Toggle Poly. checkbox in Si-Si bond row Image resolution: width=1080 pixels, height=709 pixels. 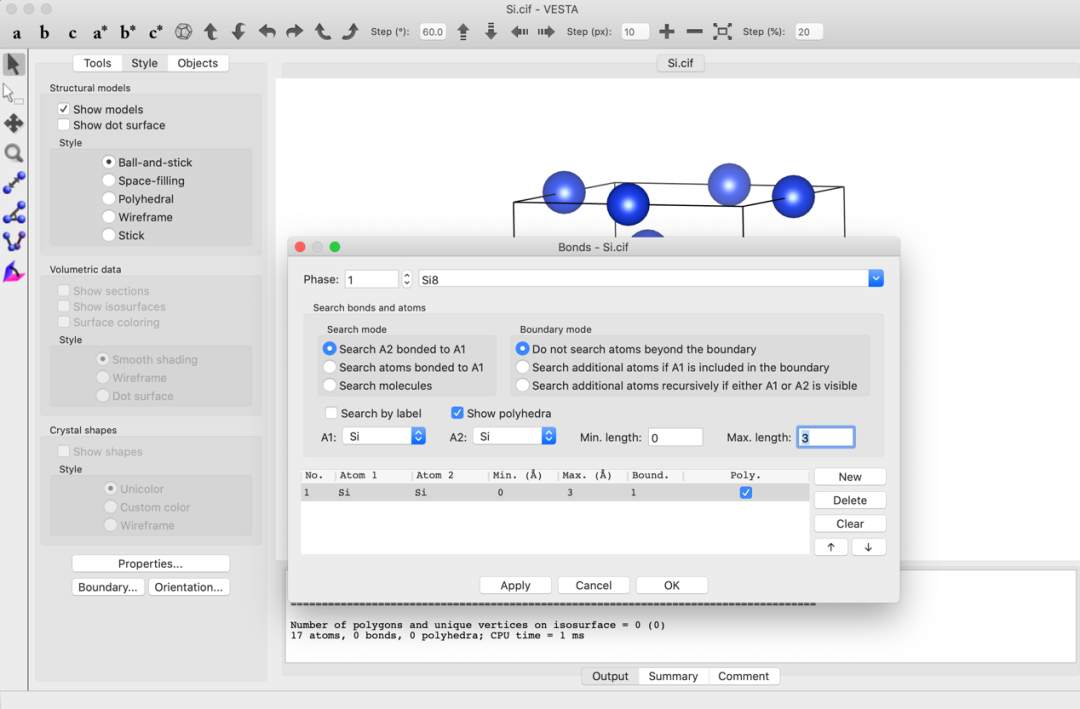click(x=745, y=493)
